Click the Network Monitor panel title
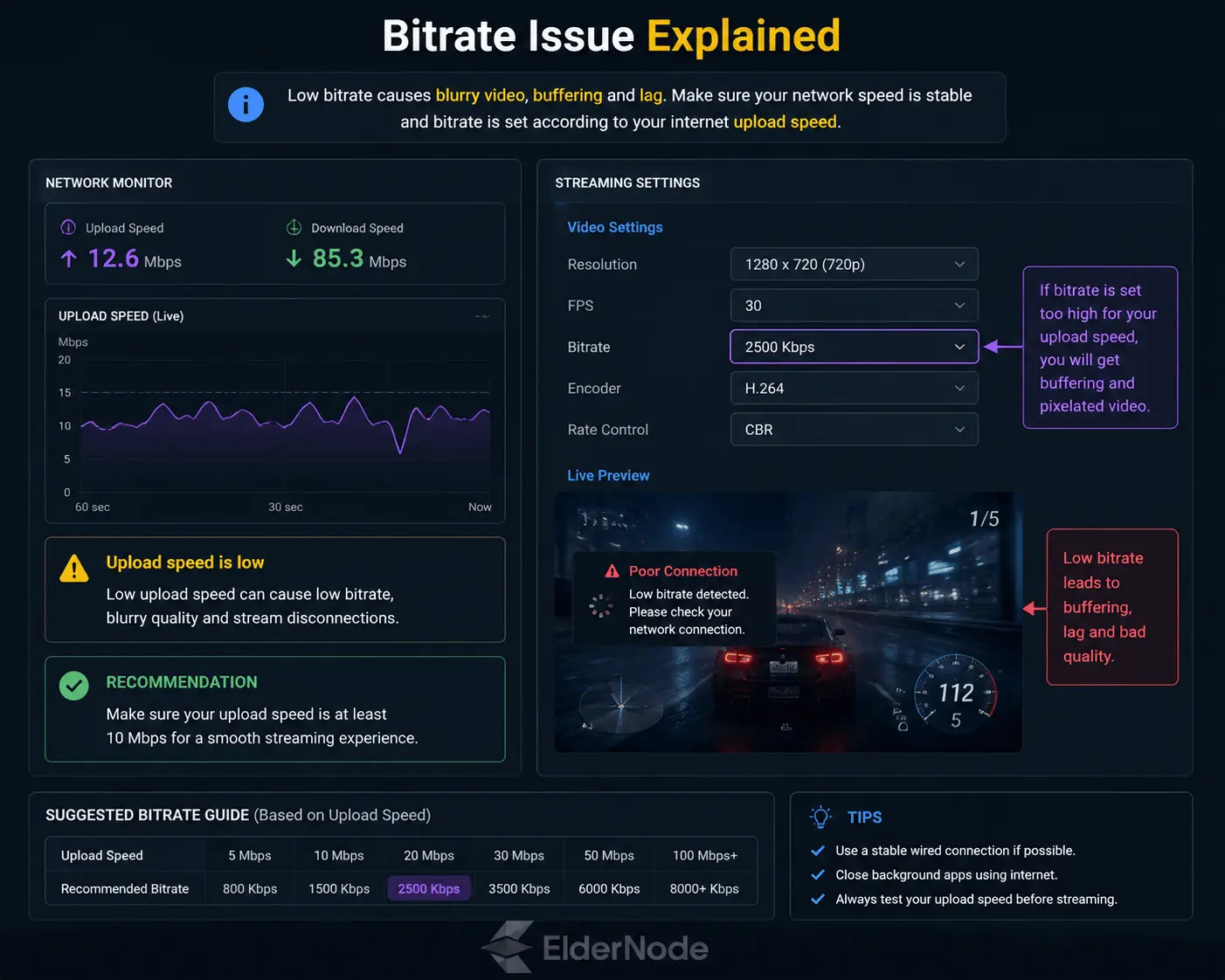This screenshot has width=1225, height=980. [x=109, y=183]
